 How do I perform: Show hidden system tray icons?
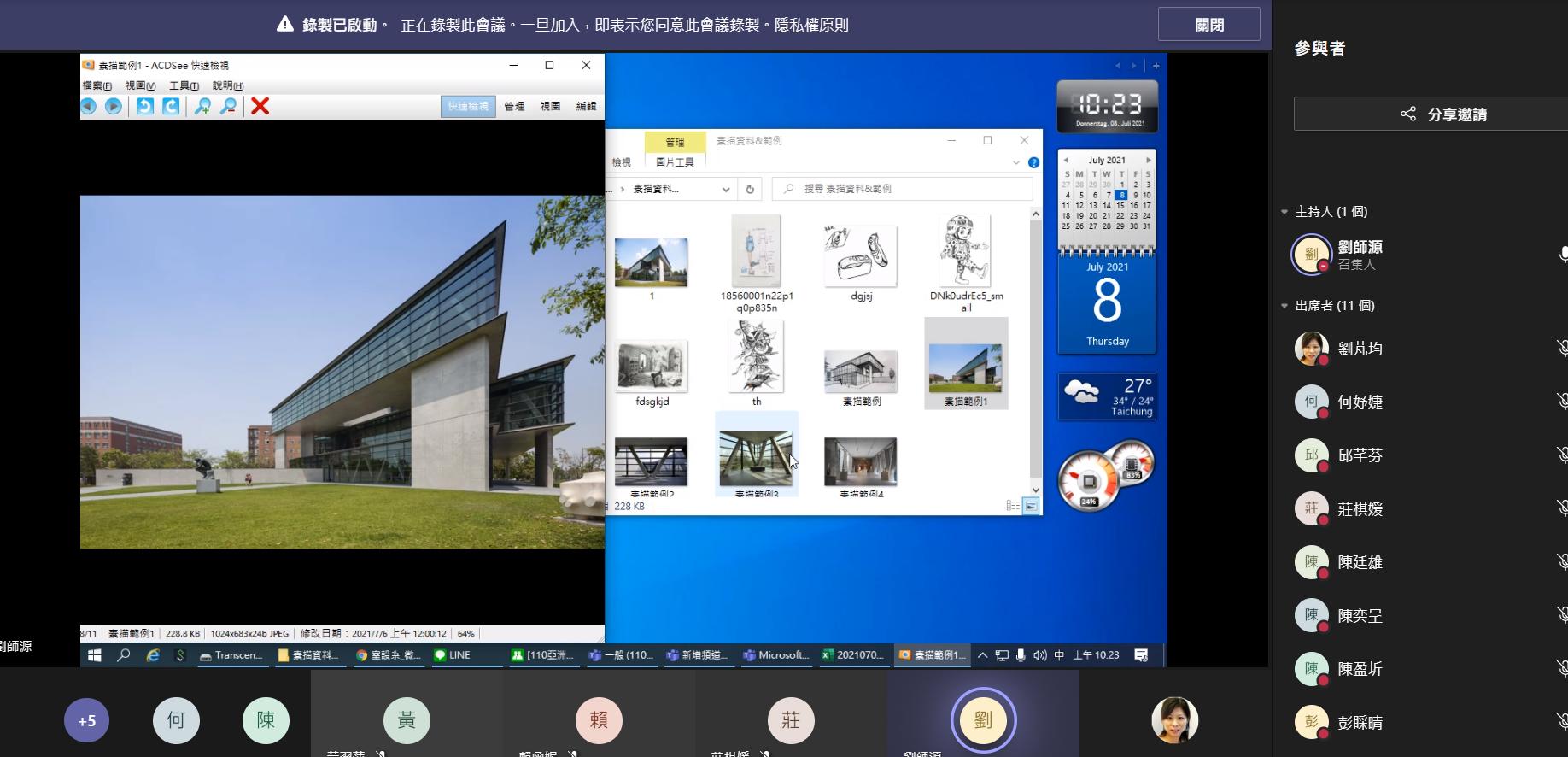click(983, 655)
